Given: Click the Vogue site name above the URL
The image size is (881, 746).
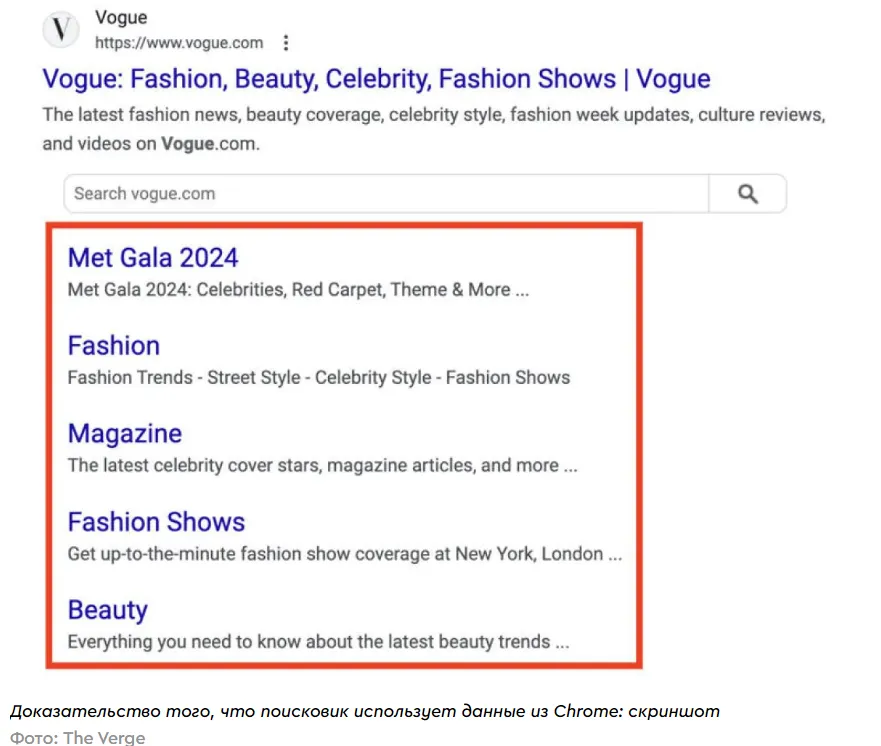Looking at the screenshot, I should point(121,17).
